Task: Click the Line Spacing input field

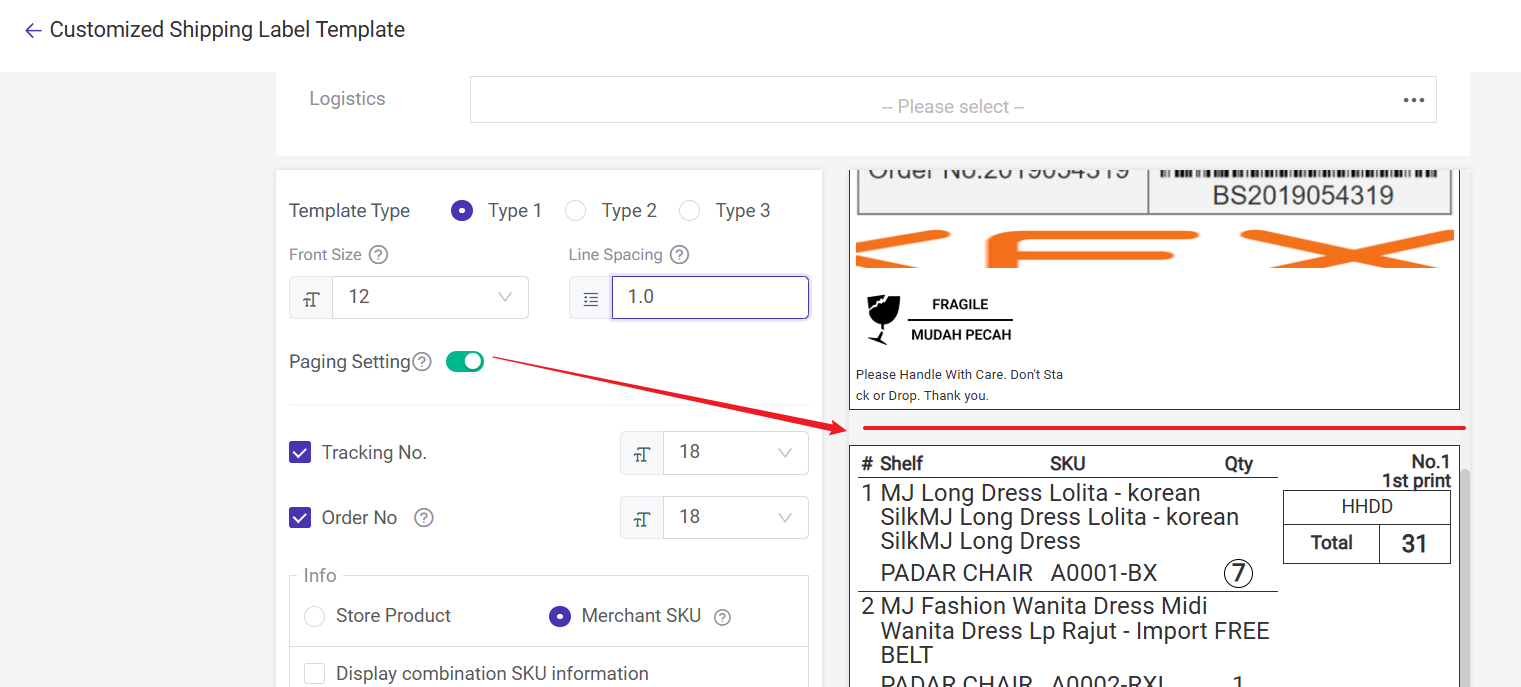Action: click(x=709, y=298)
